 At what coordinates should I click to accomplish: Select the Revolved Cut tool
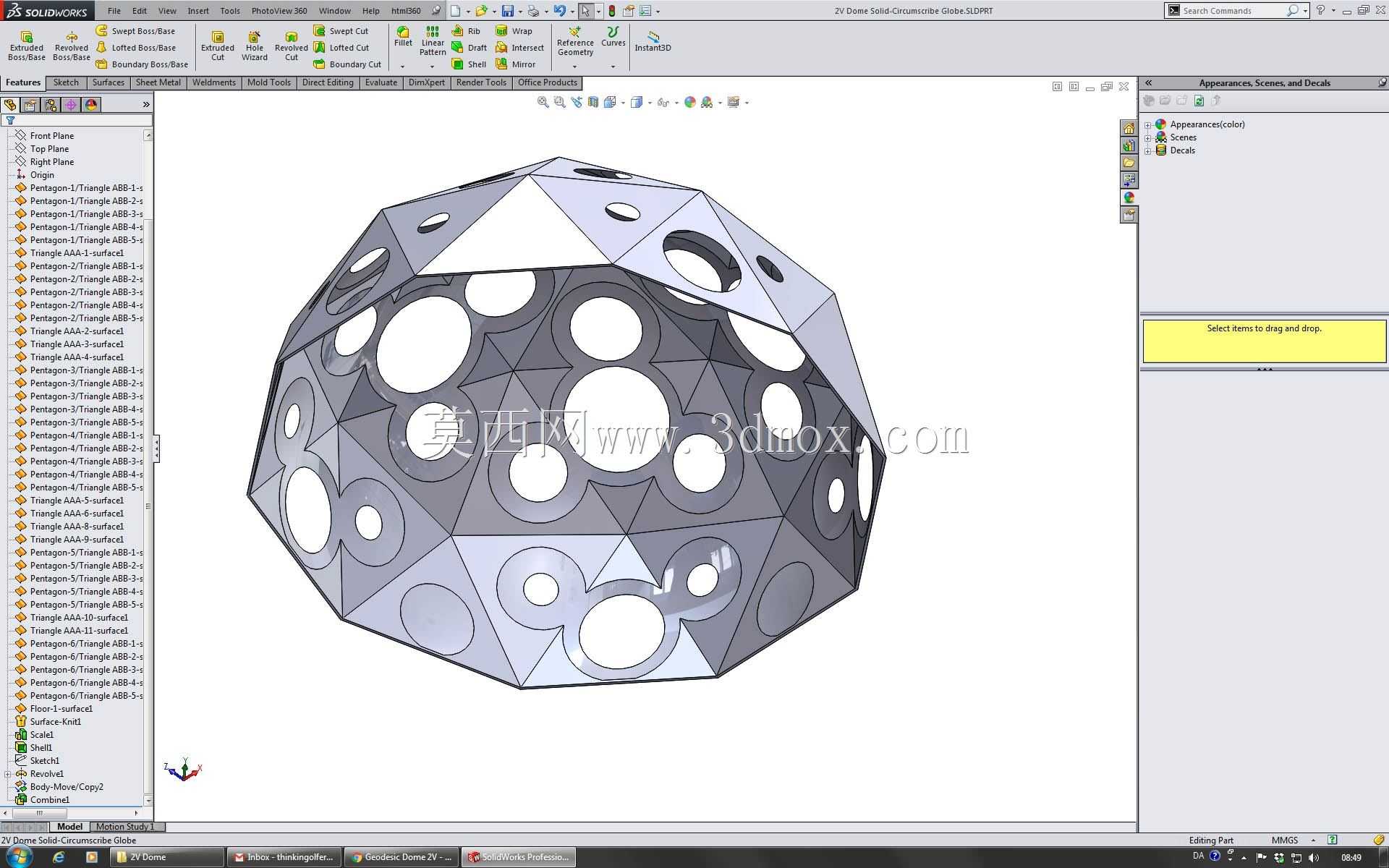291,46
